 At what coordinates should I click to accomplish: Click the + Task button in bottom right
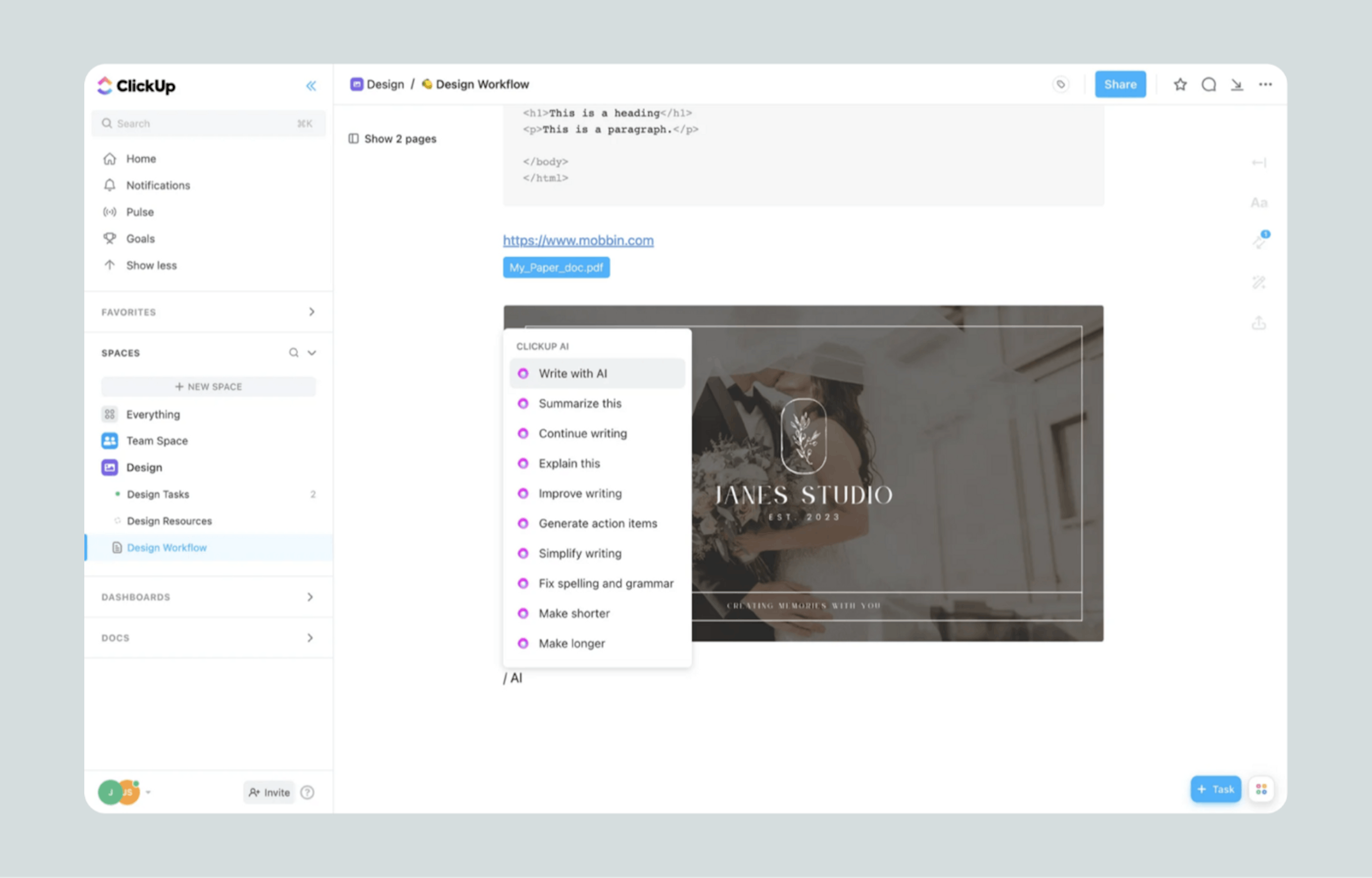1216,789
